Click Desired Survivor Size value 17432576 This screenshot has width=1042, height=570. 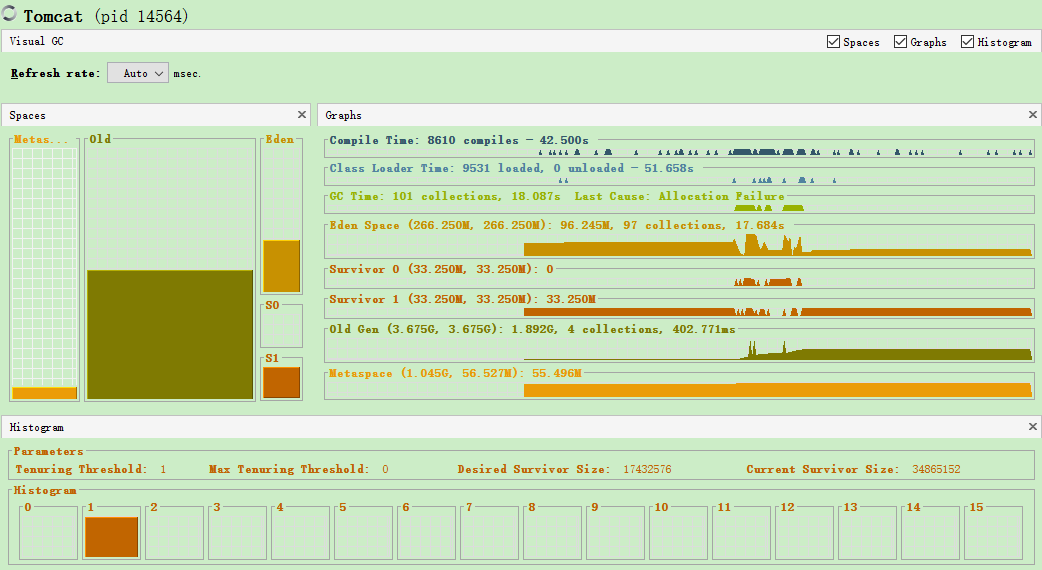click(647, 469)
